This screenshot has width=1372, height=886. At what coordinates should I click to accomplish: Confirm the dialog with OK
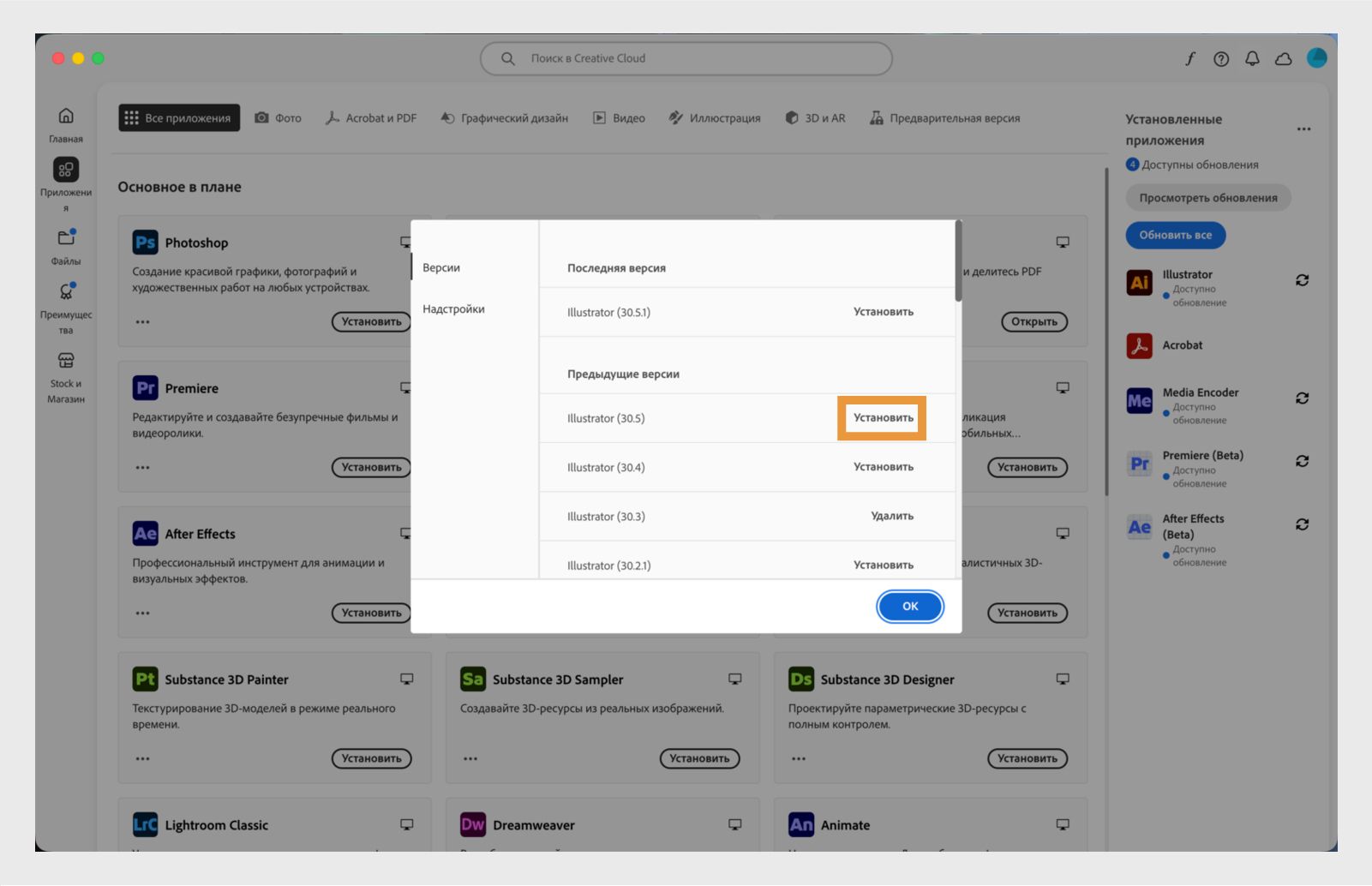910,607
